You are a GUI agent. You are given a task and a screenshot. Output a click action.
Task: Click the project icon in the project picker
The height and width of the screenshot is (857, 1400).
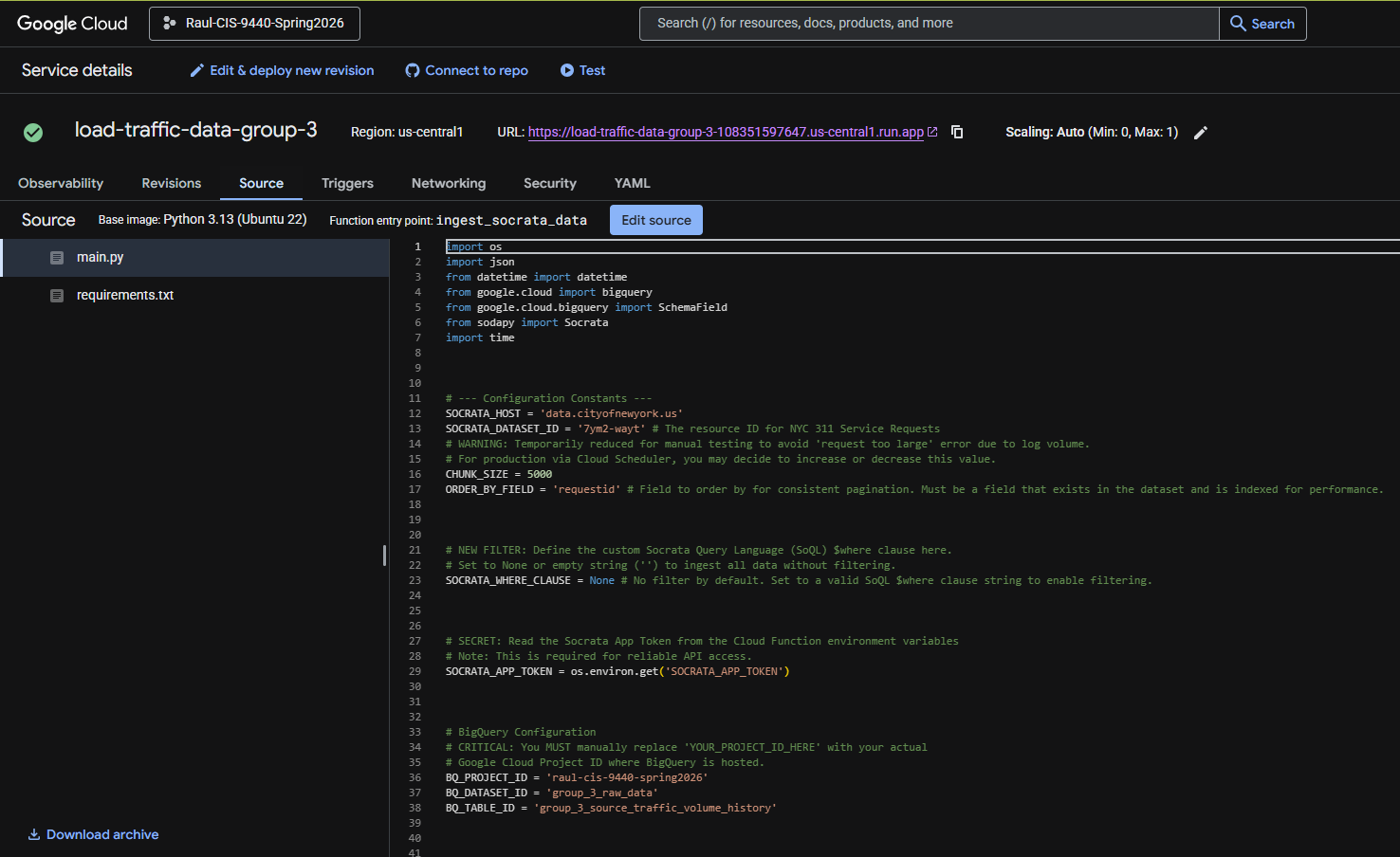(170, 24)
